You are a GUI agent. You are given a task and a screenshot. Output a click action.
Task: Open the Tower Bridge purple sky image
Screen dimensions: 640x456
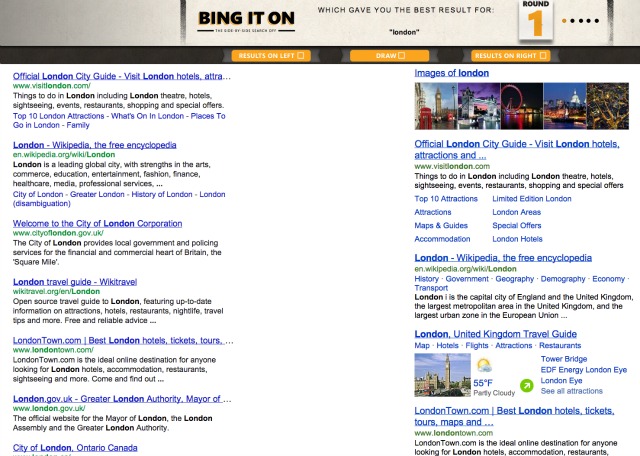point(479,106)
